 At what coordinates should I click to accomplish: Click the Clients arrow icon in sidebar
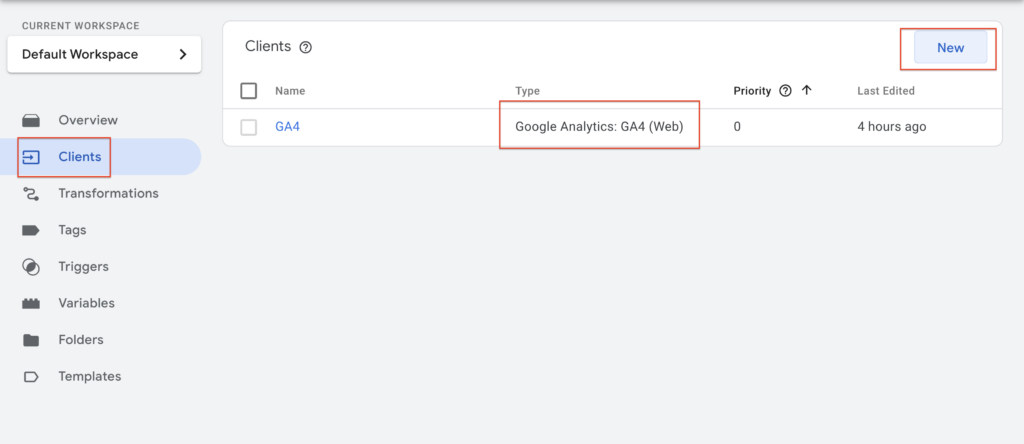(31, 157)
